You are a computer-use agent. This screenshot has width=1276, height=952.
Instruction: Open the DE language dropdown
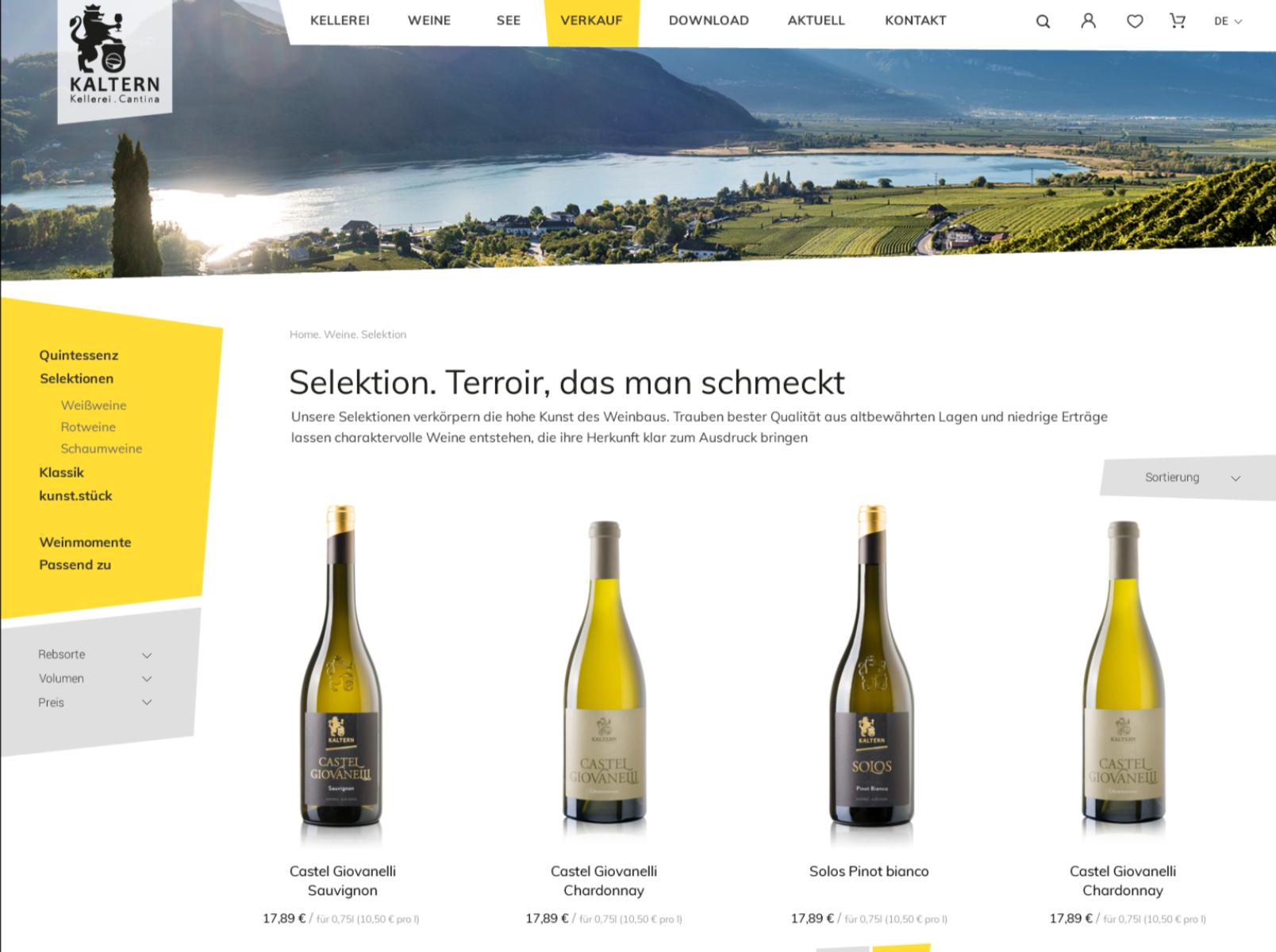1228,21
